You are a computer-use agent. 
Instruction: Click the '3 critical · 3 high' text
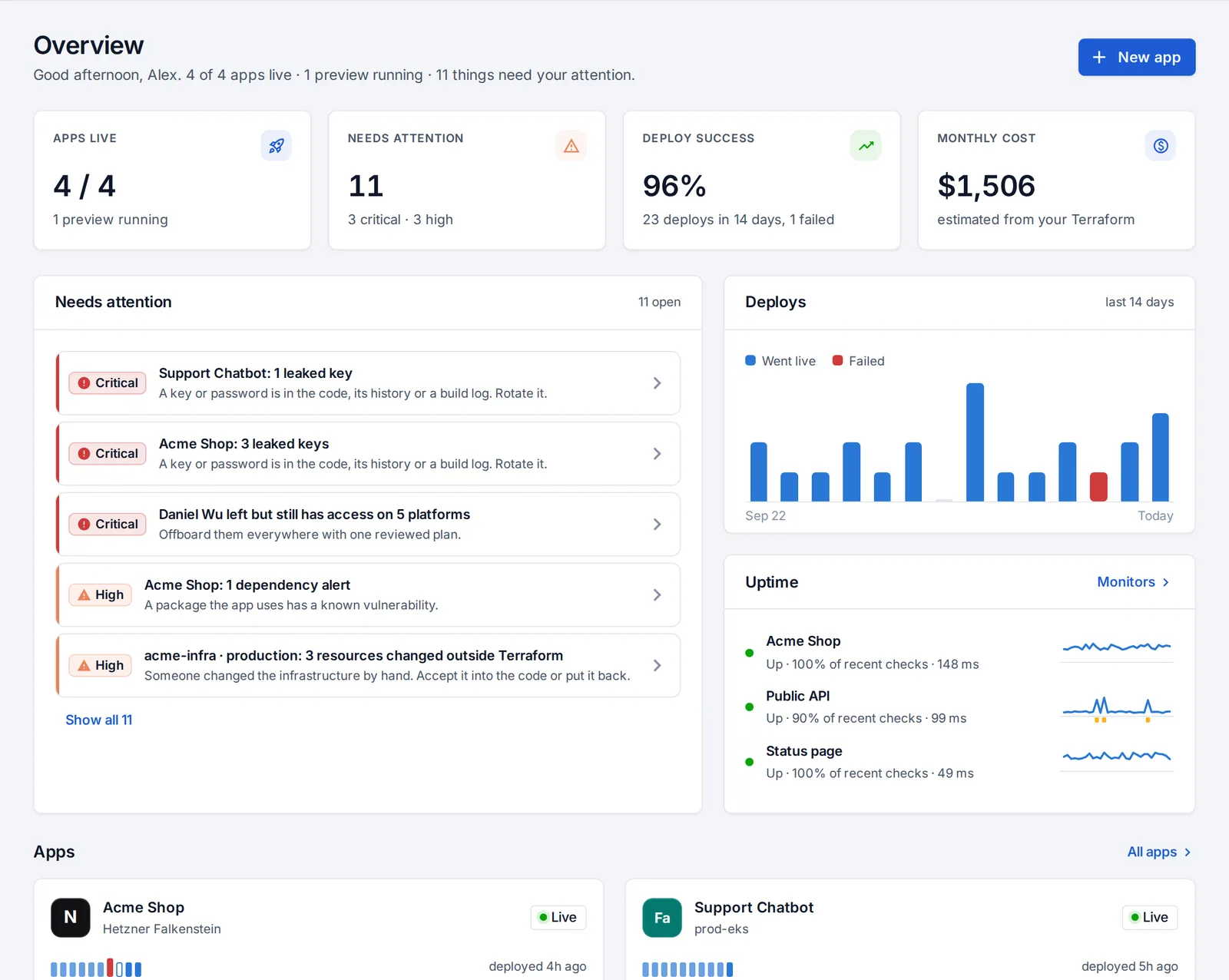coord(400,220)
